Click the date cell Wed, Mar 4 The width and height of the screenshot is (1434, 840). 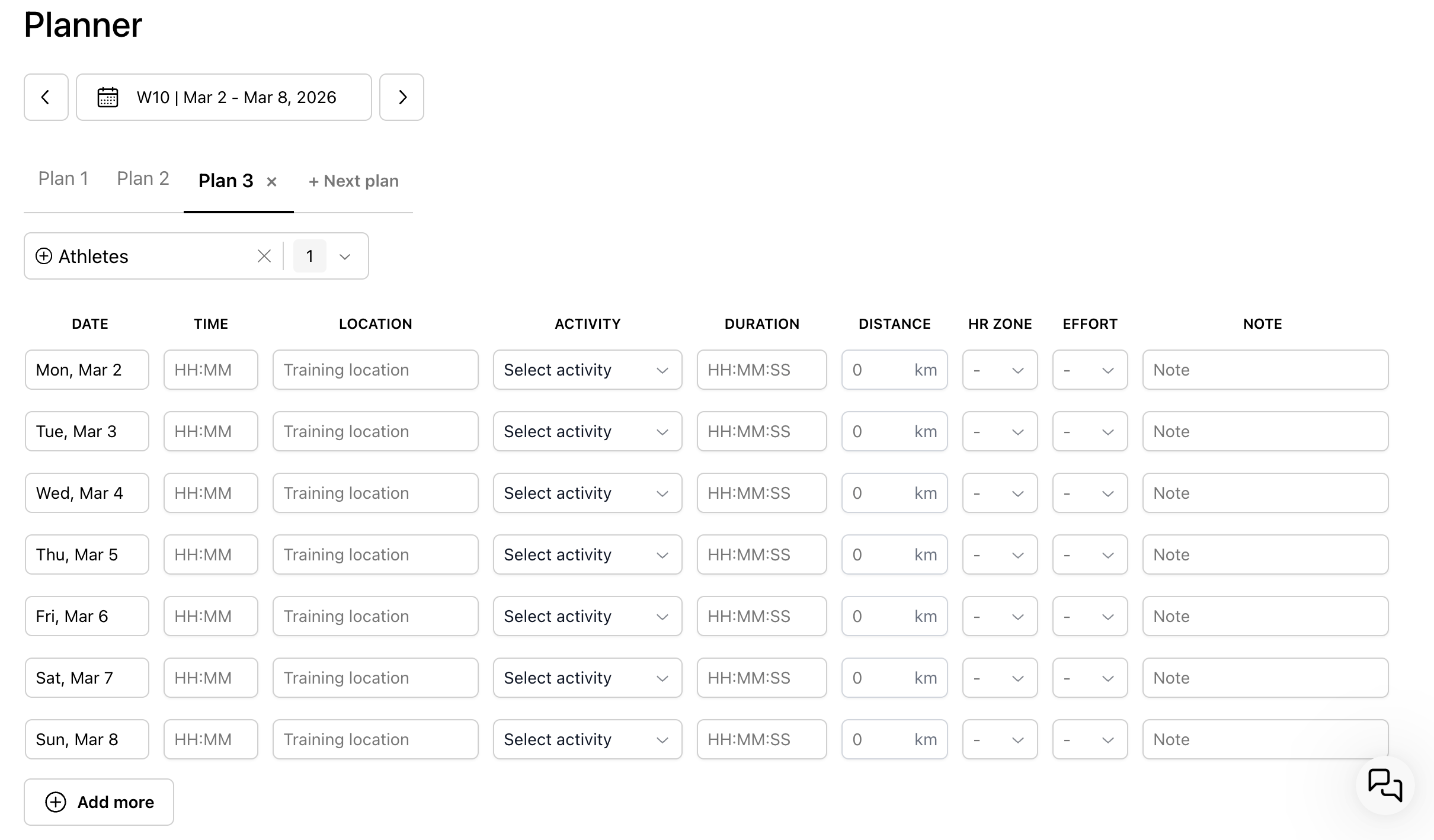tap(87, 493)
